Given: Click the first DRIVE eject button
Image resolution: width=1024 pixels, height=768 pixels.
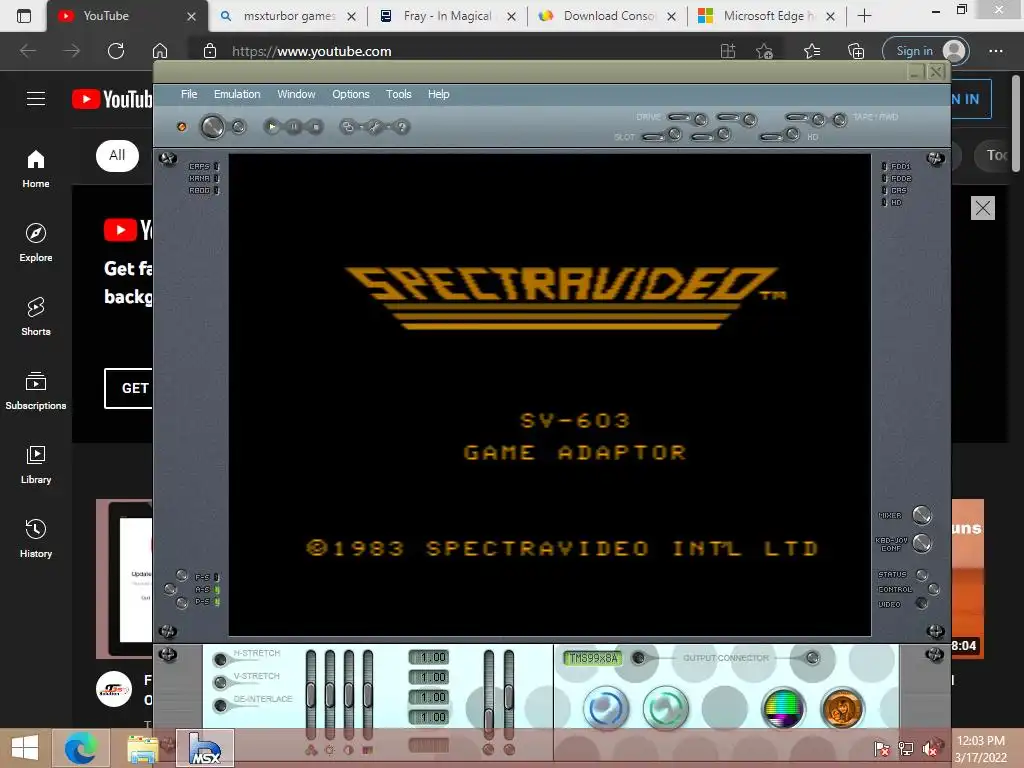Looking at the screenshot, I should 701,120.
